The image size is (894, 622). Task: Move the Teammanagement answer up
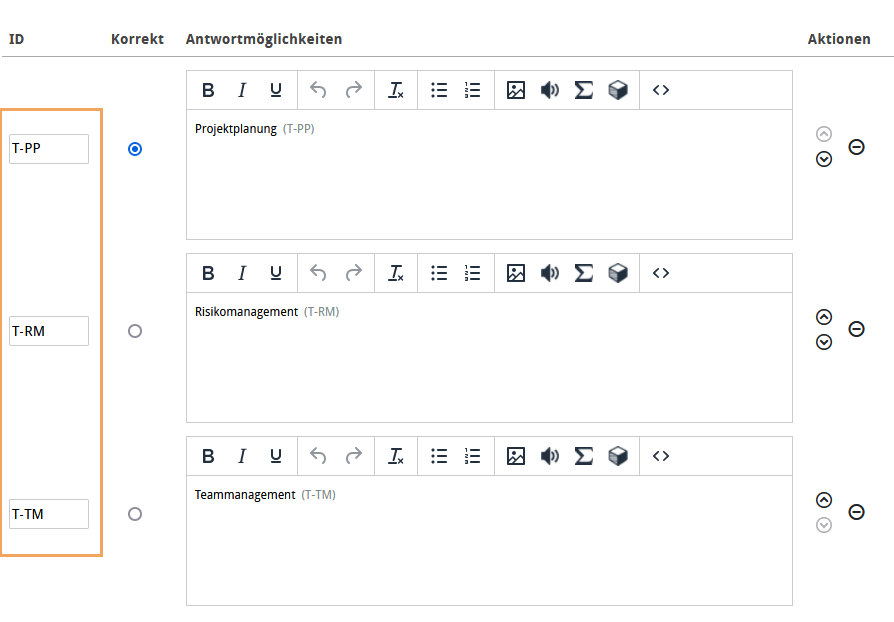click(824, 500)
